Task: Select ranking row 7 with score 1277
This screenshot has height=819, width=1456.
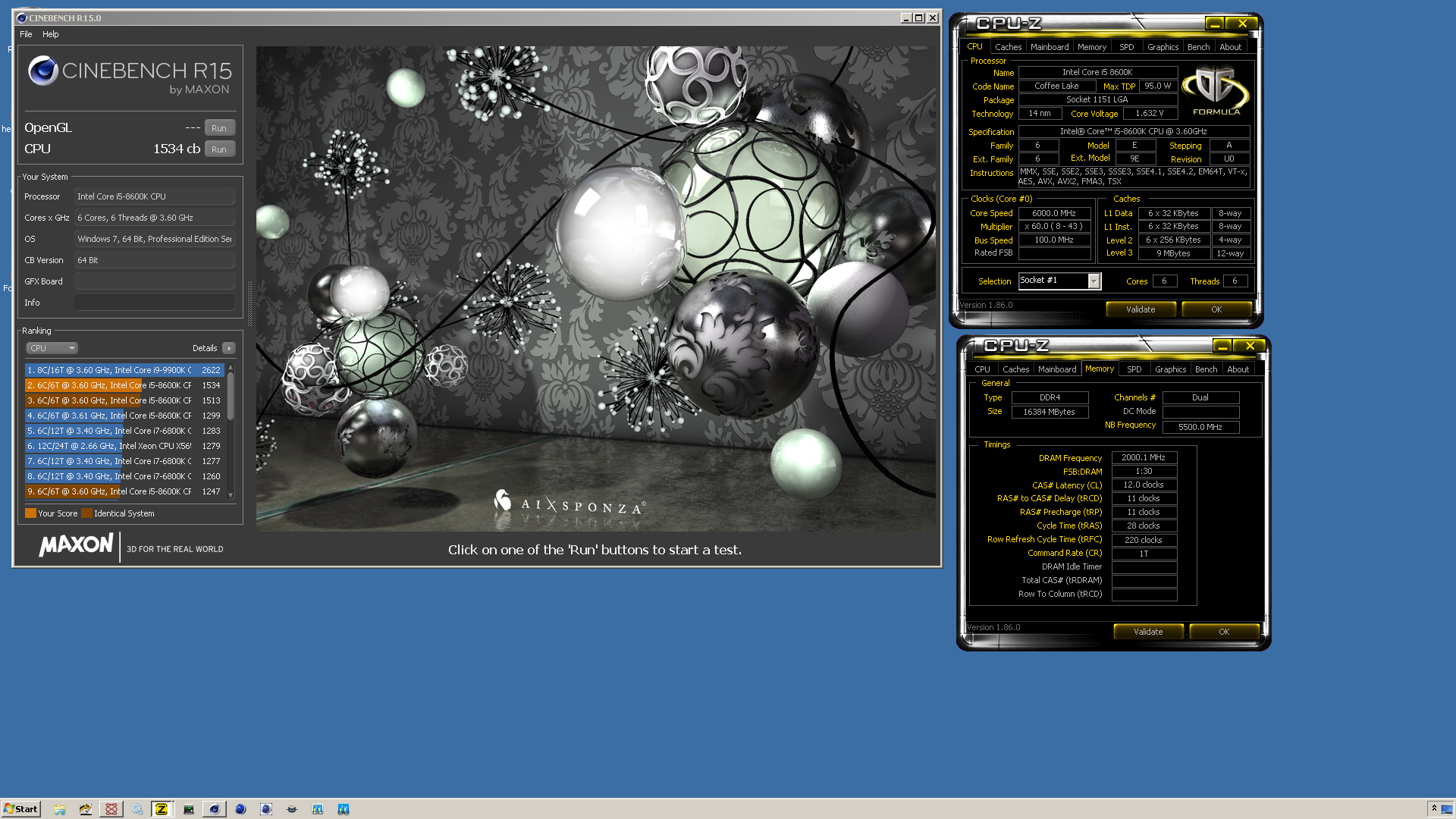Action: coord(124,461)
